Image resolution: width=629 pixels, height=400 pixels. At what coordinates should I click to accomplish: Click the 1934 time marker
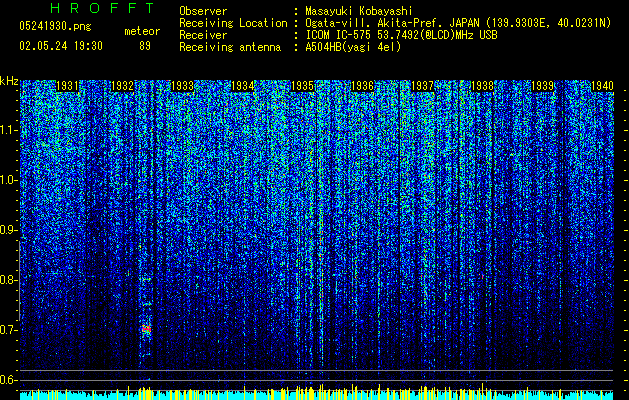click(x=243, y=86)
